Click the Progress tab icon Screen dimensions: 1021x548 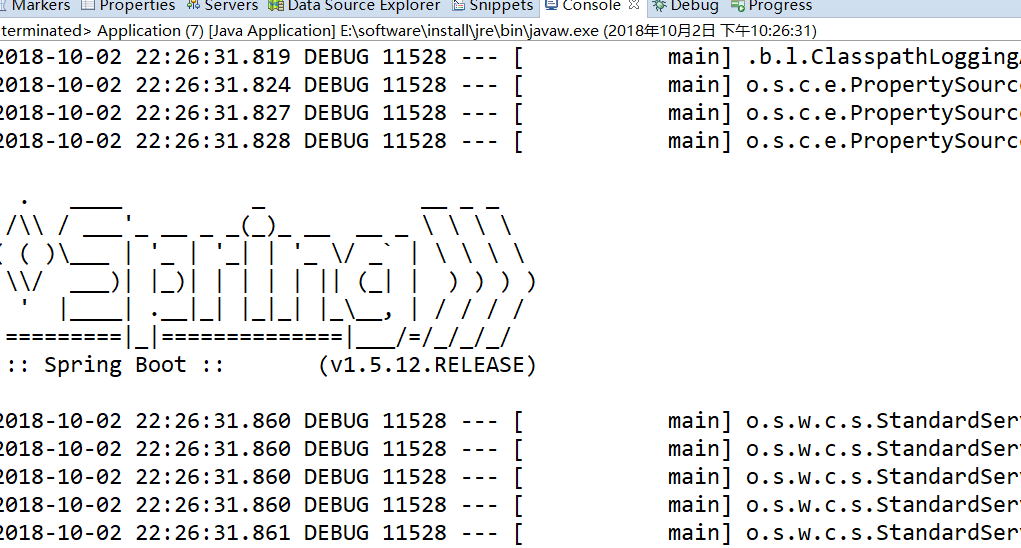tap(738, 6)
